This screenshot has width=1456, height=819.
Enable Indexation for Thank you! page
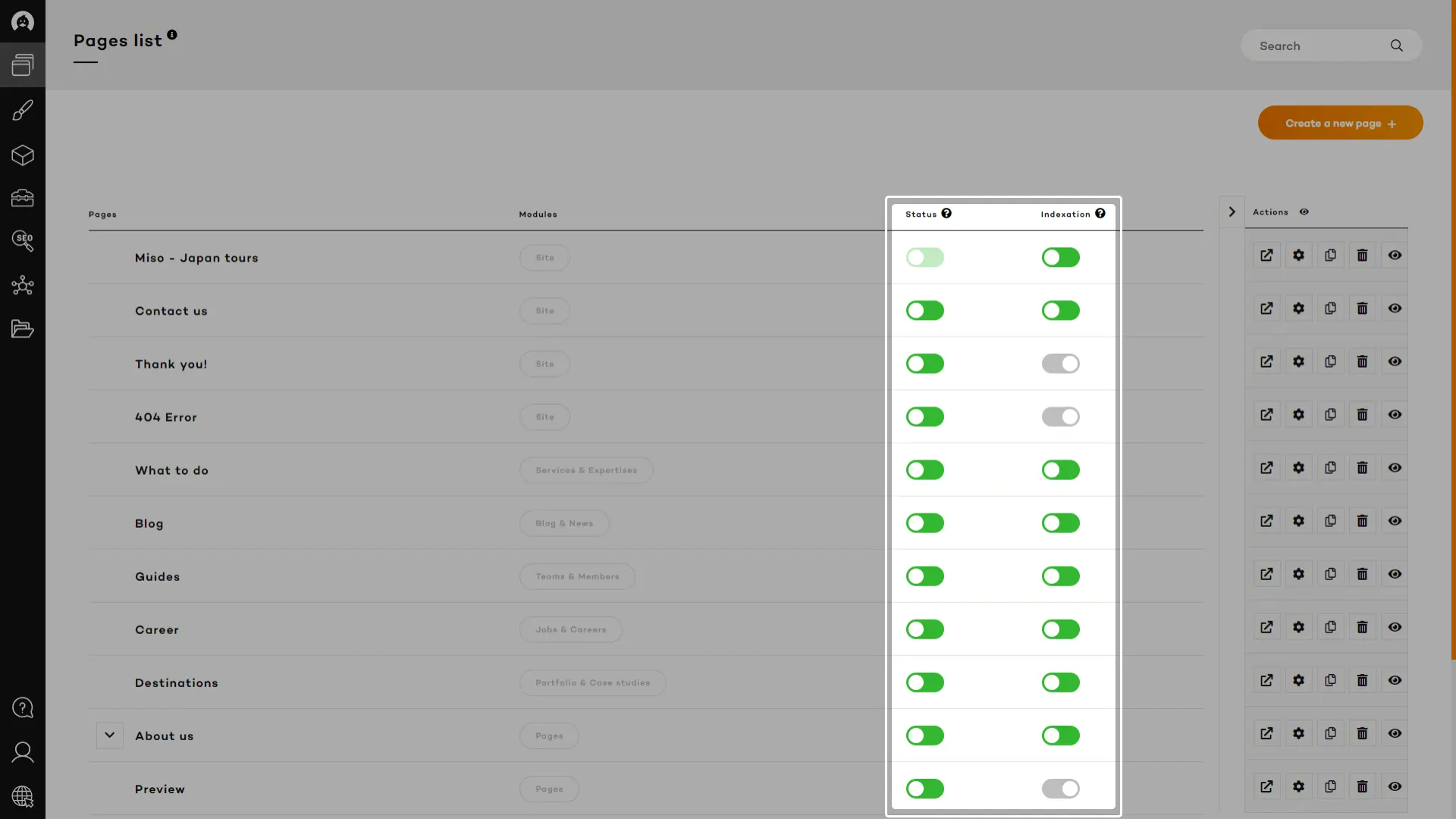[x=1060, y=364]
